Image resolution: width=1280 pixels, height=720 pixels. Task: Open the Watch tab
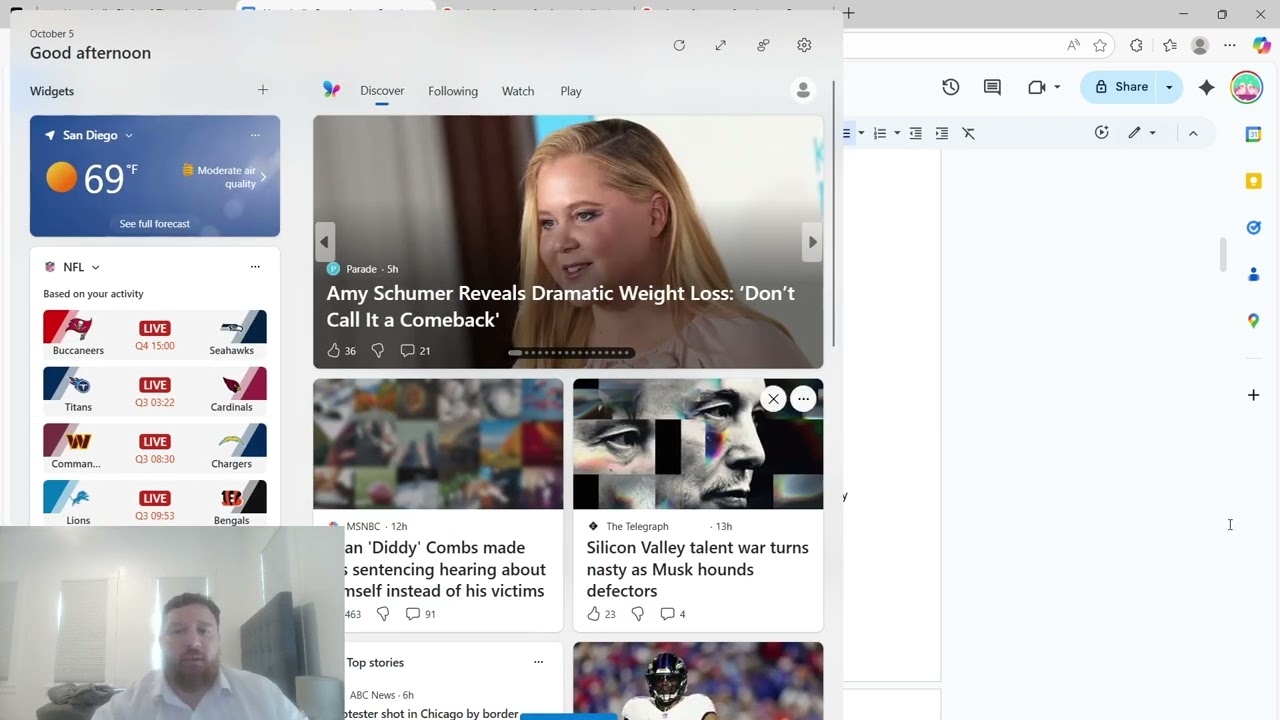pyautogui.click(x=518, y=91)
